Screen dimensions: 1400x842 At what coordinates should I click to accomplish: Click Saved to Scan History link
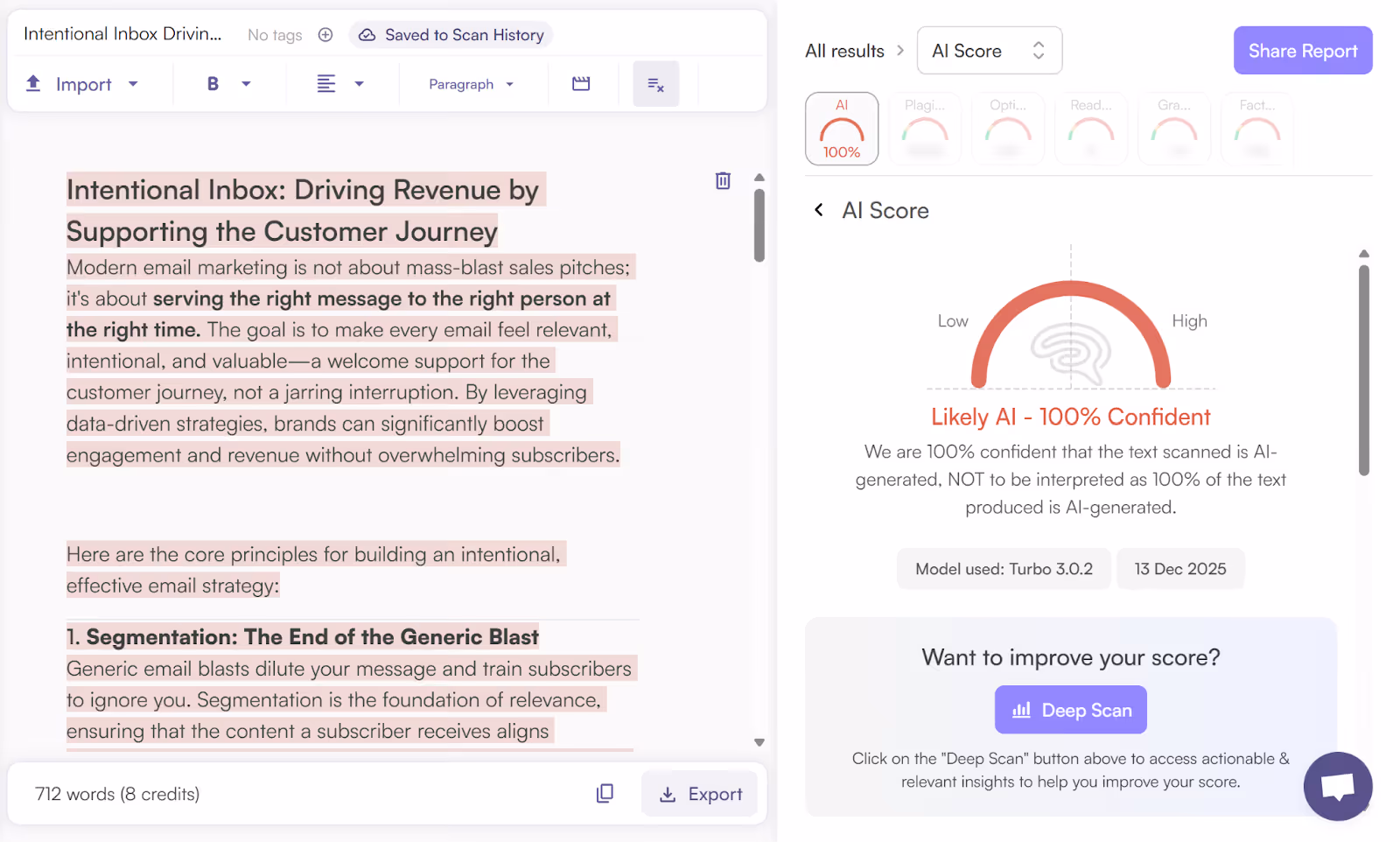pyautogui.click(x=451, y=35)
